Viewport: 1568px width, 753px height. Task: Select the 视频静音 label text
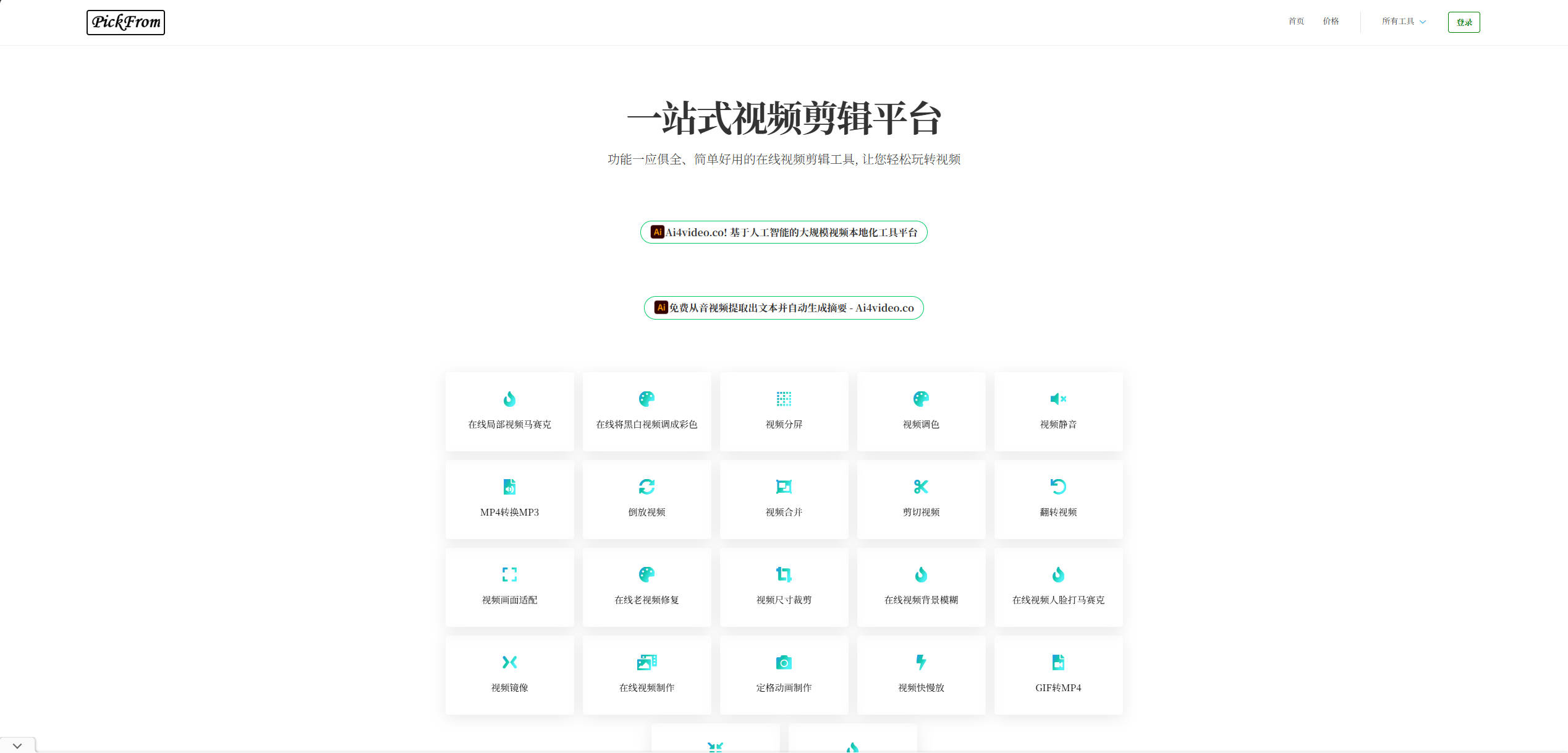coord(1058,425)
